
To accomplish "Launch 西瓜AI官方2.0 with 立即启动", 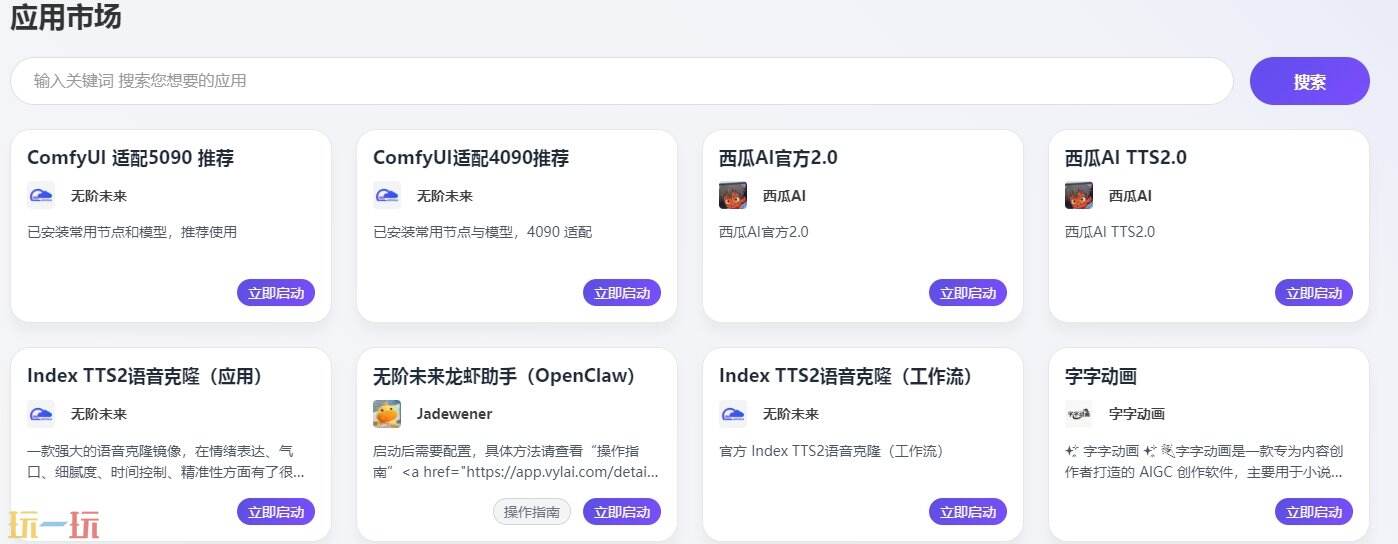I will [x=968, y=293].
